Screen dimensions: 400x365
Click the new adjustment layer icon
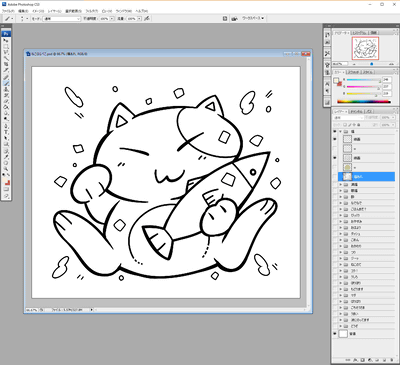pos(370,360)
